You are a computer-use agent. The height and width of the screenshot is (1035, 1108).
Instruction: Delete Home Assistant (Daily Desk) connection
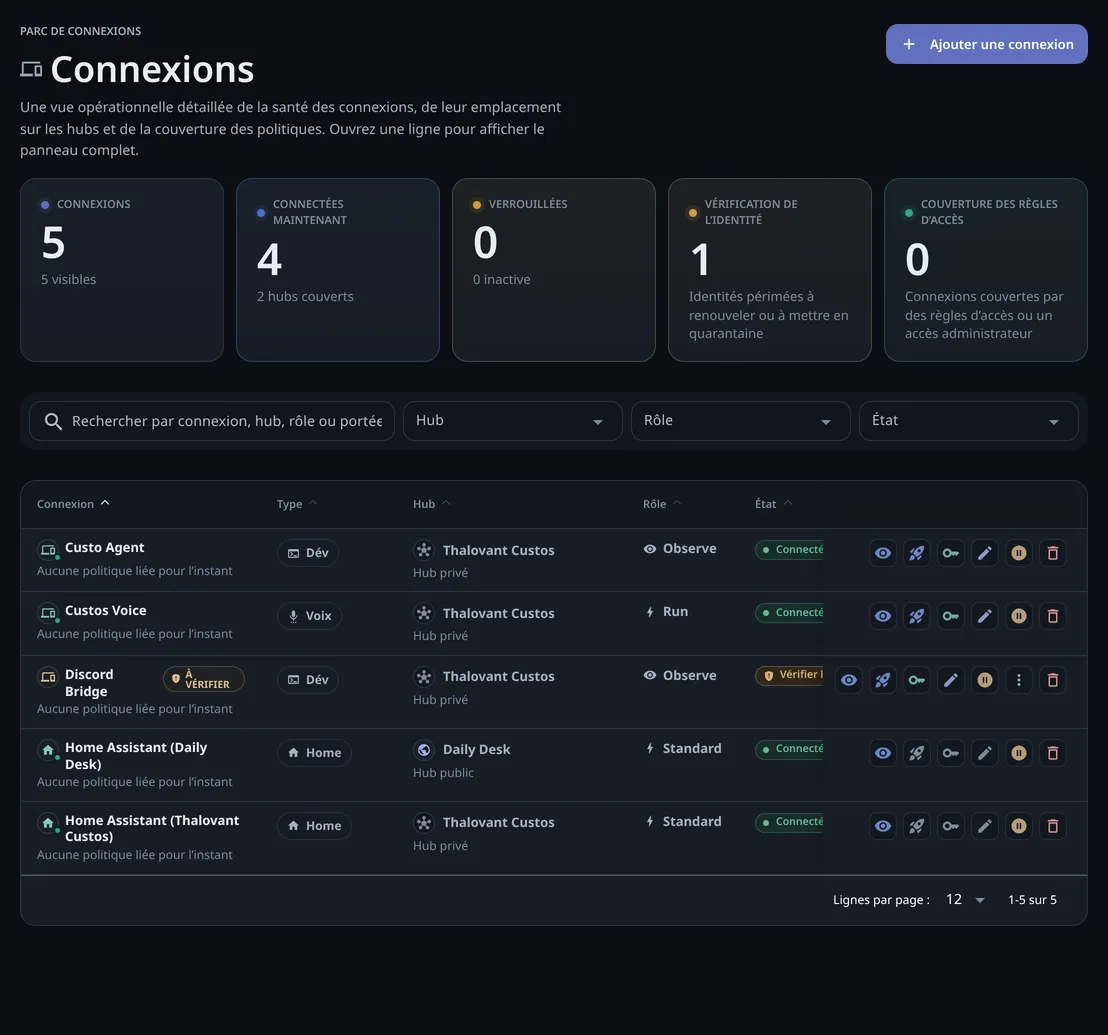(x=1052, y=753)
